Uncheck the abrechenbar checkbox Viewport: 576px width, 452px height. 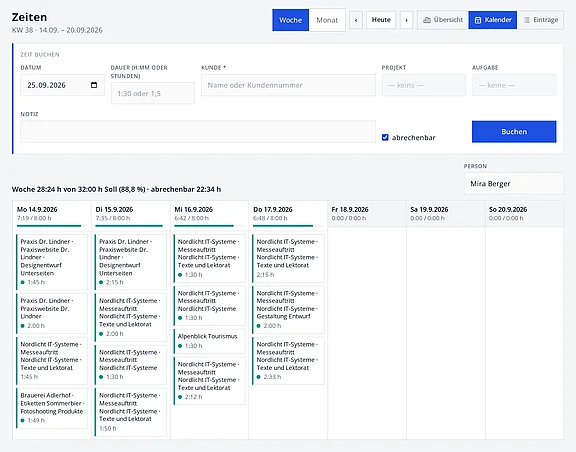(x=385, y=137)
